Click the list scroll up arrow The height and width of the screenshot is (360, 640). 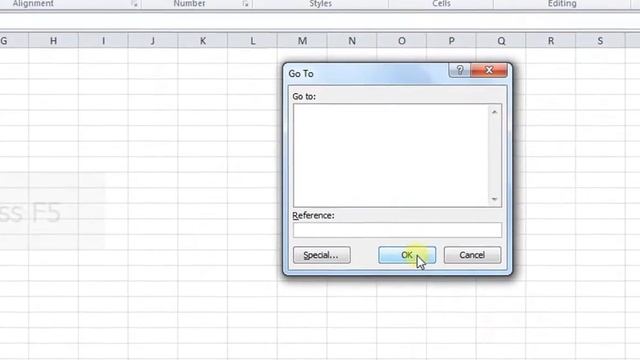coord(495,112)
